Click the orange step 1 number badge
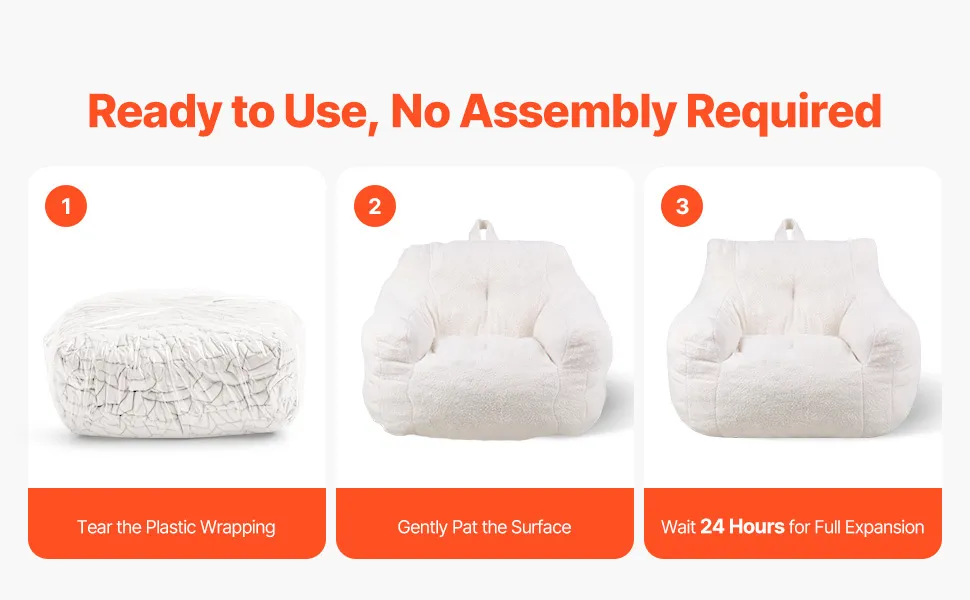This screenshot has height=600, width=970. tap(66, 206)
